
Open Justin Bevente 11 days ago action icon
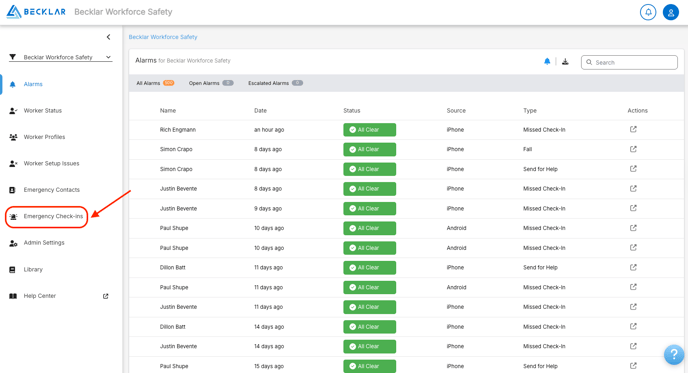(633, 307)
